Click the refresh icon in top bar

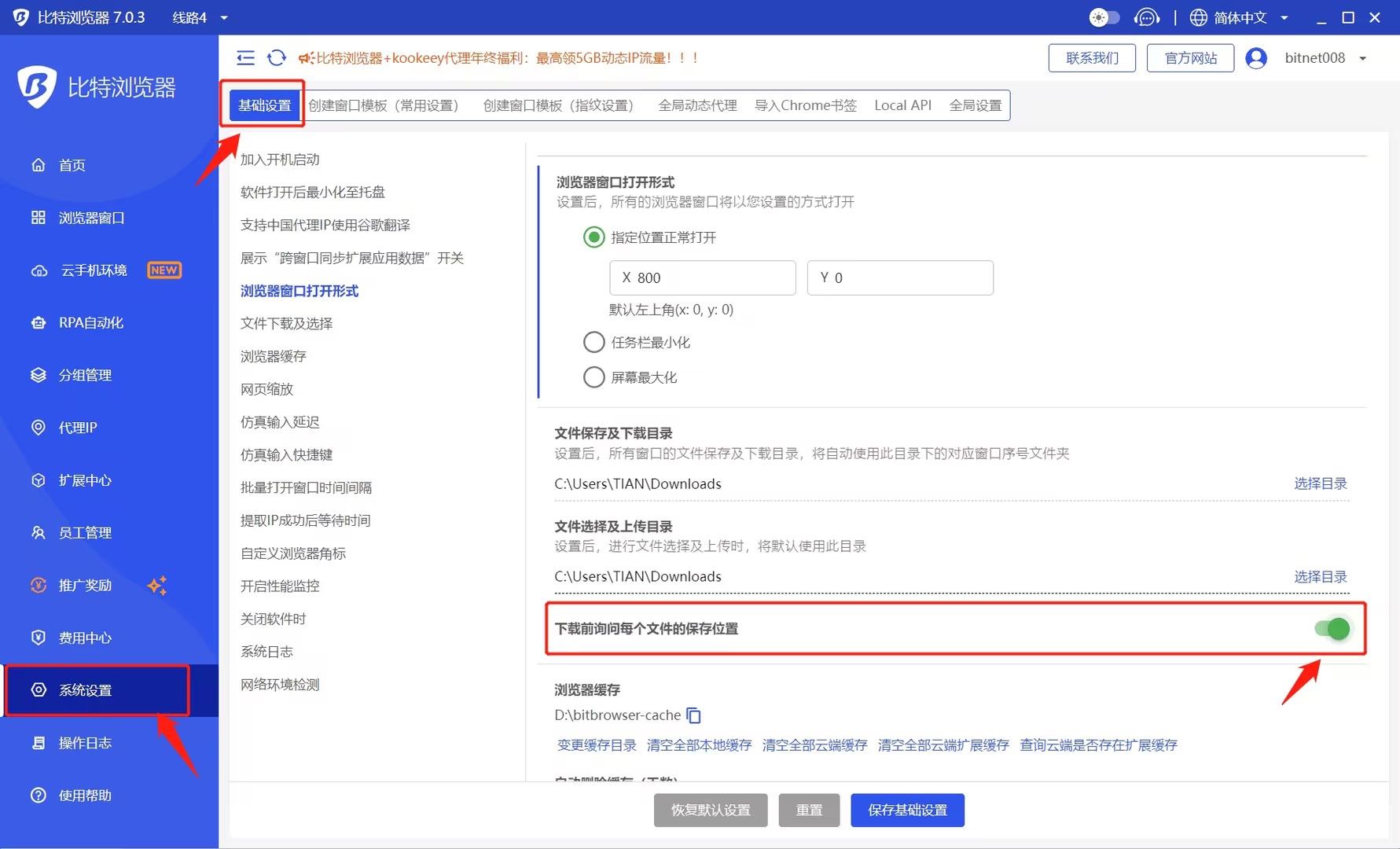pyautogui.click(x=277, y=57)
